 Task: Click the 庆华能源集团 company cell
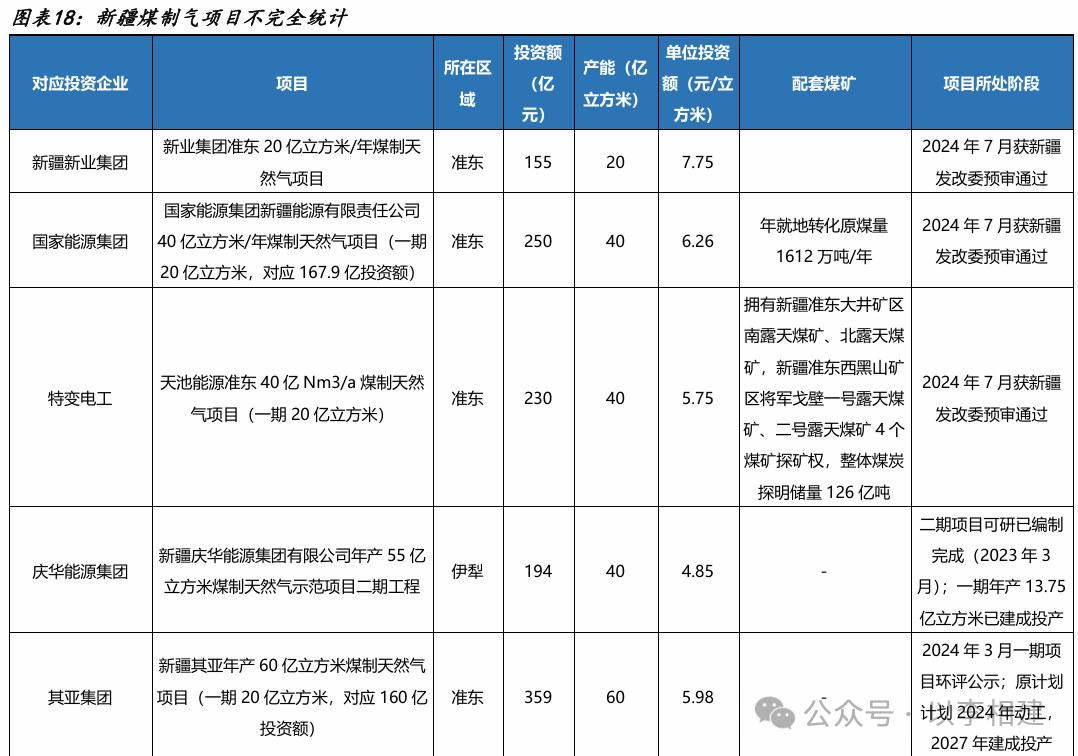[80, 571]
